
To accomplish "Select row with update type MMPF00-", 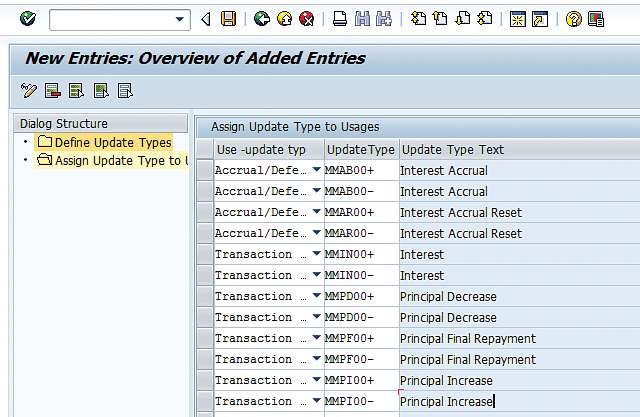I will click(x=205, y=360).
